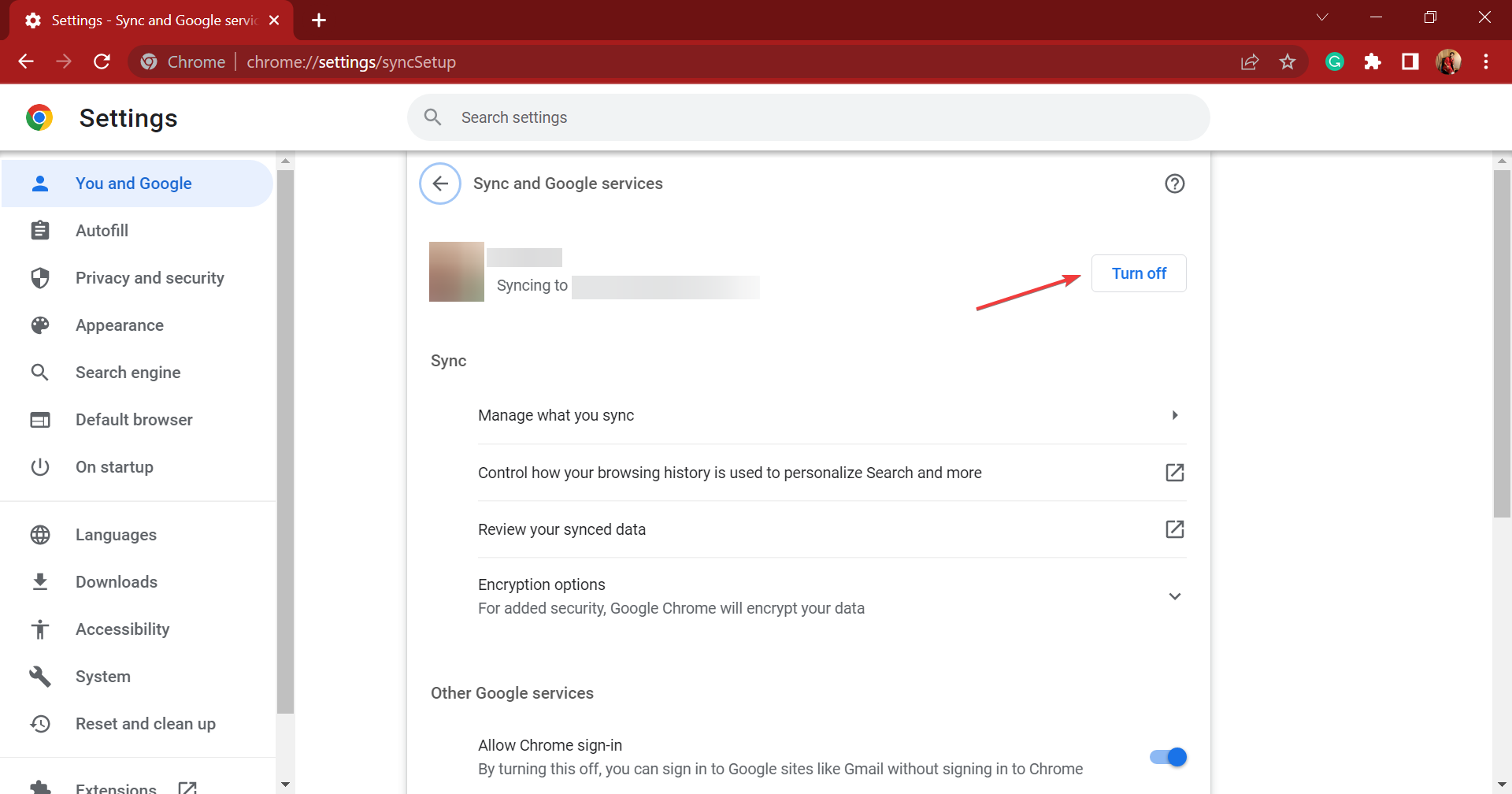Open the profile avatar in toolbar
The image size is (1512, 794).
(1448, 61)
